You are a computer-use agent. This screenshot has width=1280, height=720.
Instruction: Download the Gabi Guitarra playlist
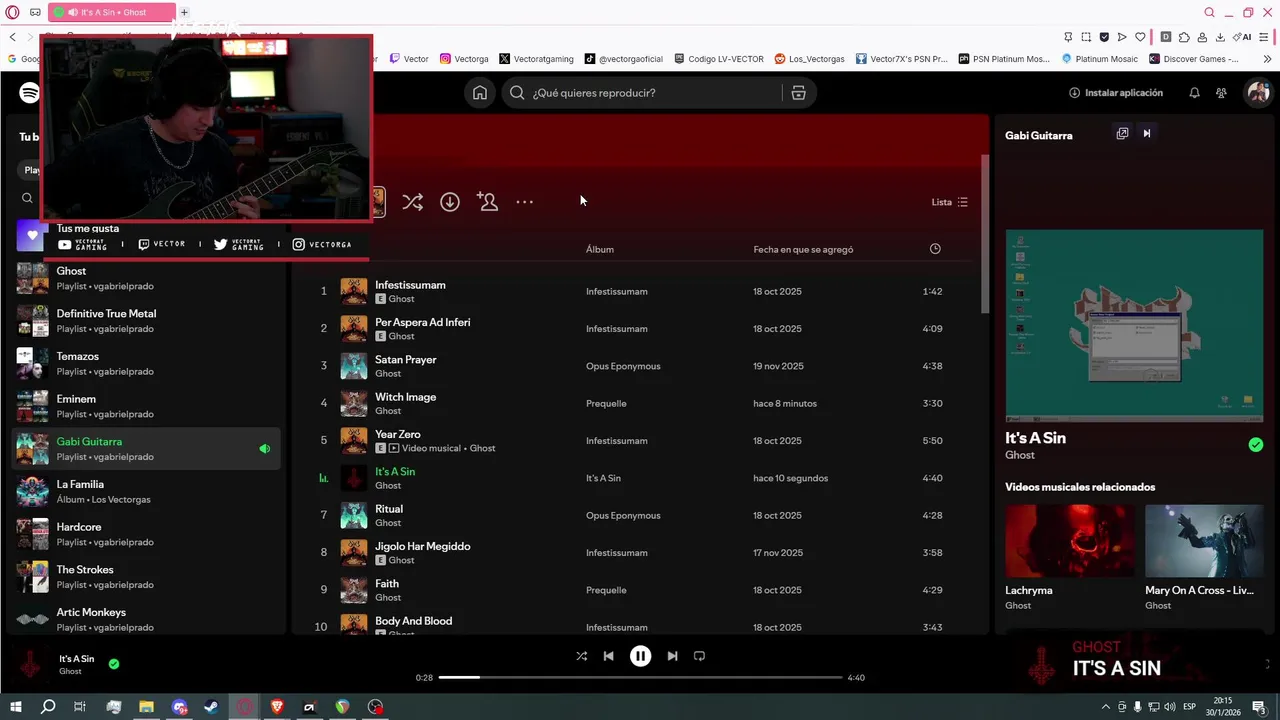click(x=450, y=202)
